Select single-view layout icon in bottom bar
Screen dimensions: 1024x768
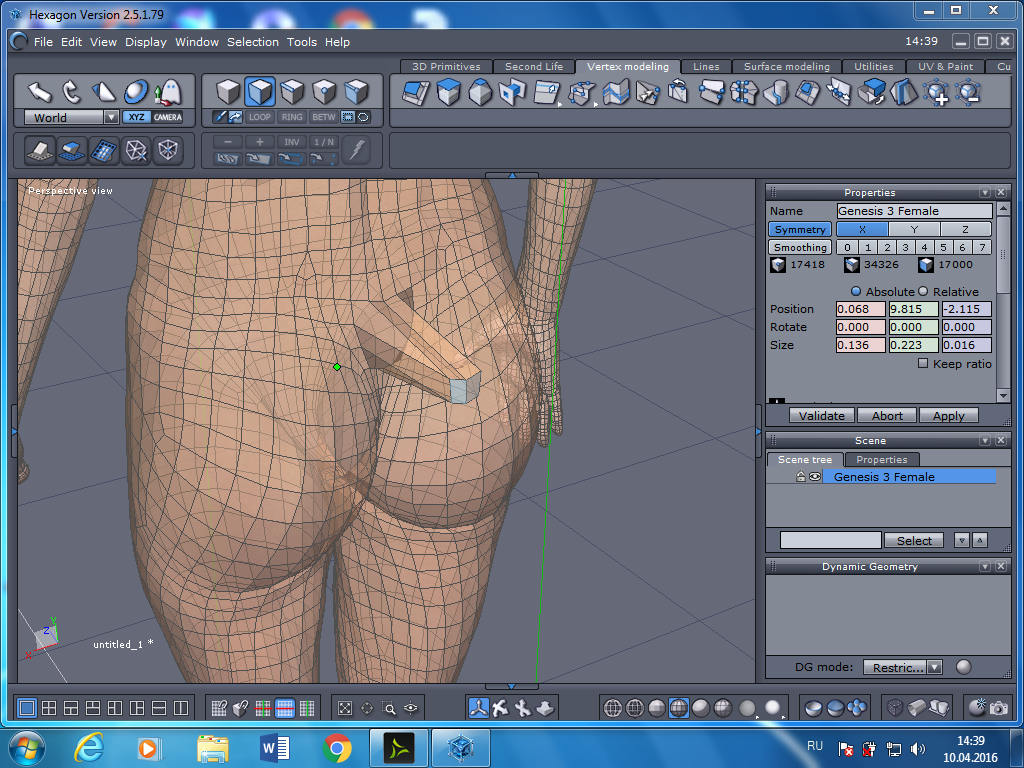27,708
